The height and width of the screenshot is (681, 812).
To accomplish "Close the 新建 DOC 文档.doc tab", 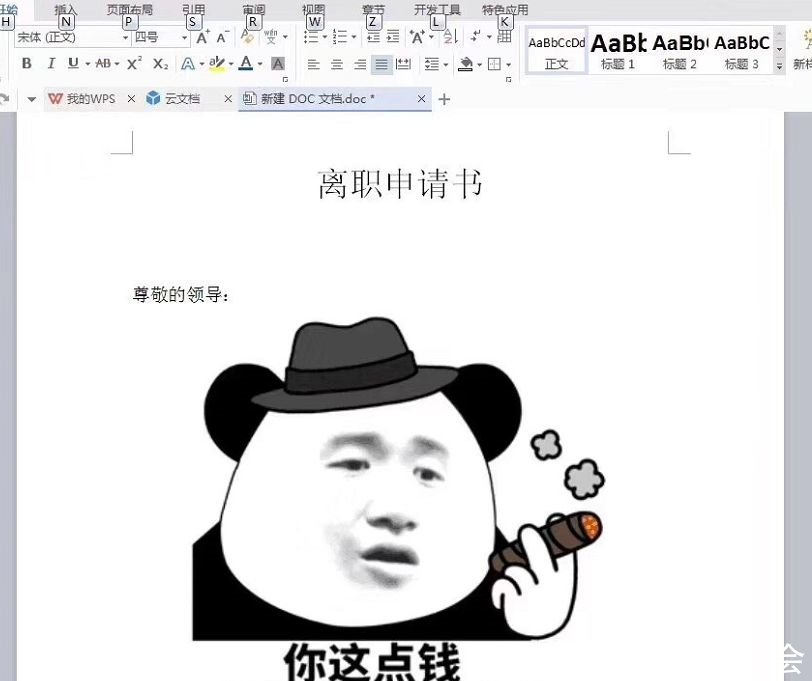I will coord(422,98).
